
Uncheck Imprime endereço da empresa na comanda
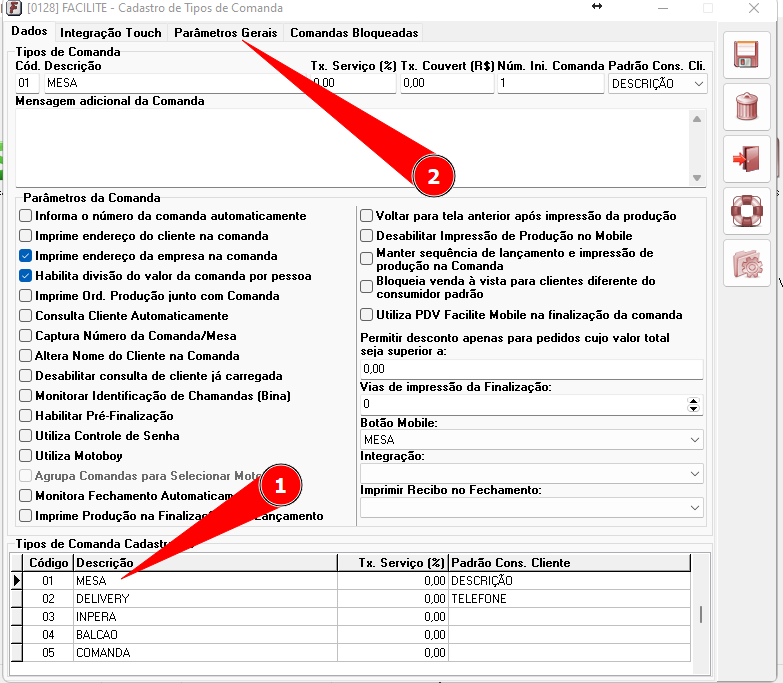click(x=25, y=256)
